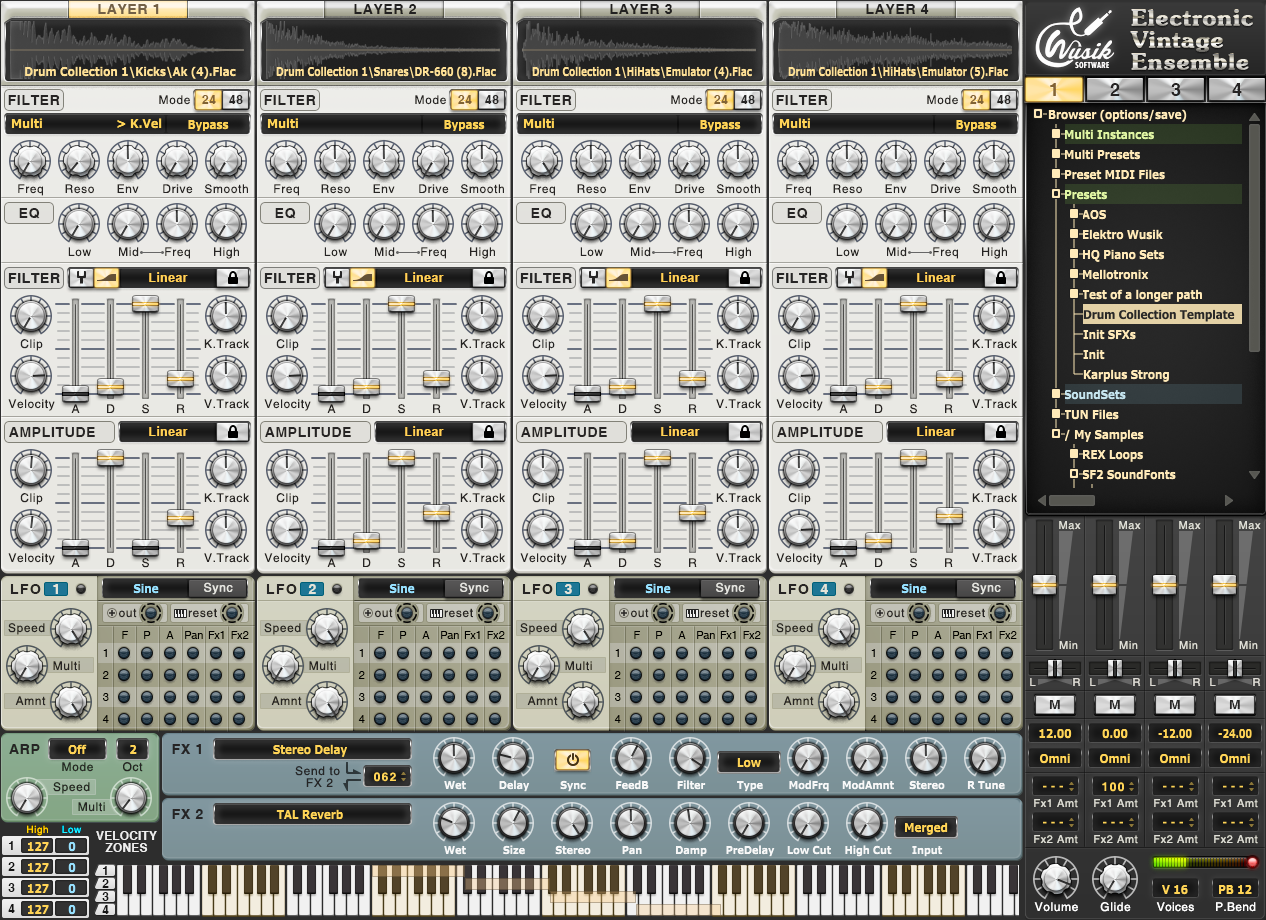Image resolution: width=1266 pixels, height=920 pixels.
Task: Turn the Layer 1 Freq knob
Action: pos(30,160)
